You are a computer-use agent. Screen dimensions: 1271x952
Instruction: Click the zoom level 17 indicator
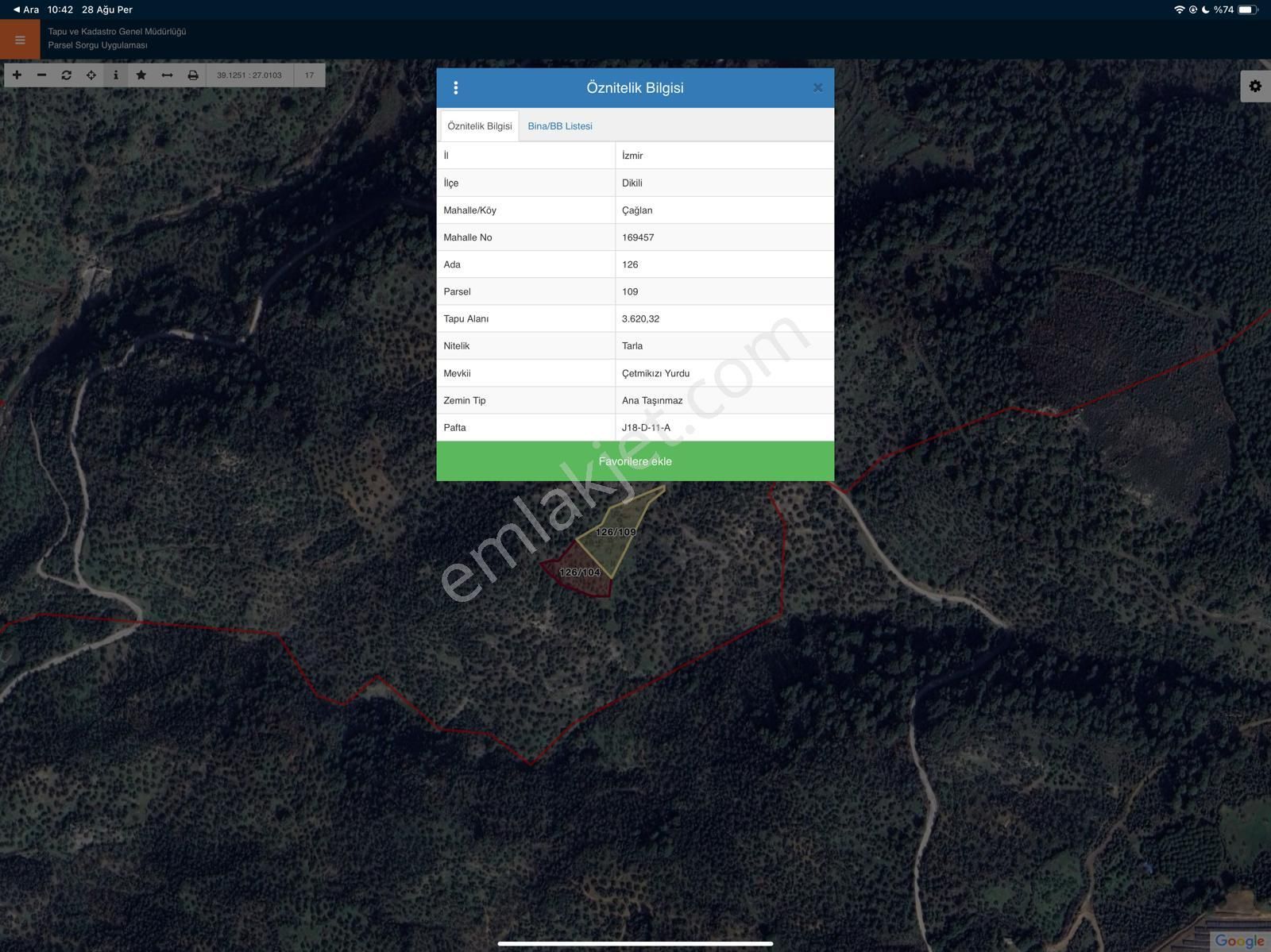[309, 75]
